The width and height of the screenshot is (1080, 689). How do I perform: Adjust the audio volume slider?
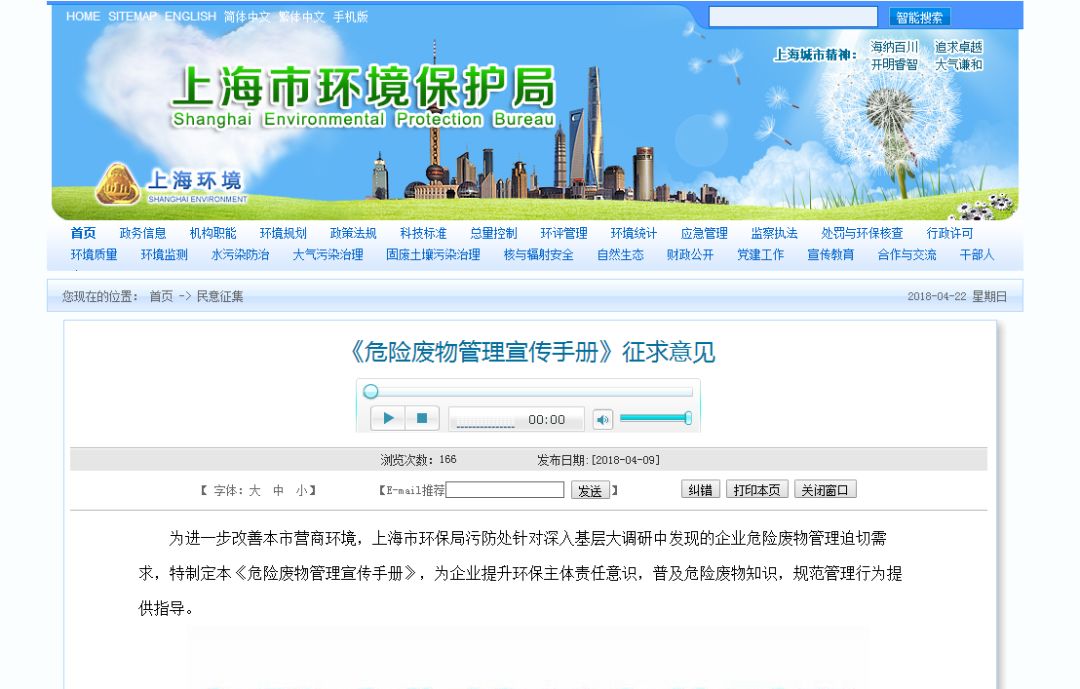click(x=655, y=418)
